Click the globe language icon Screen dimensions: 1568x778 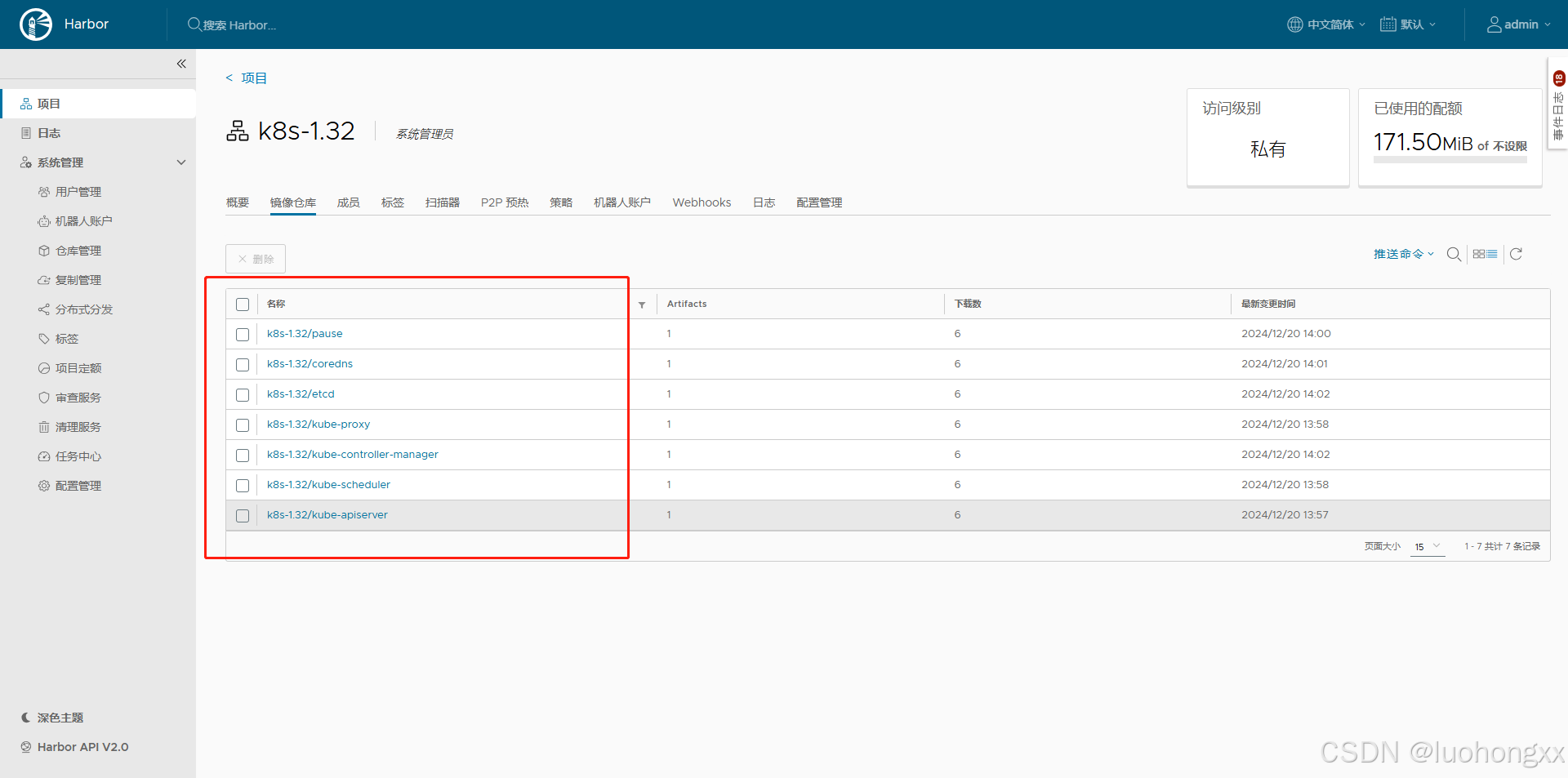point(1295,24)
